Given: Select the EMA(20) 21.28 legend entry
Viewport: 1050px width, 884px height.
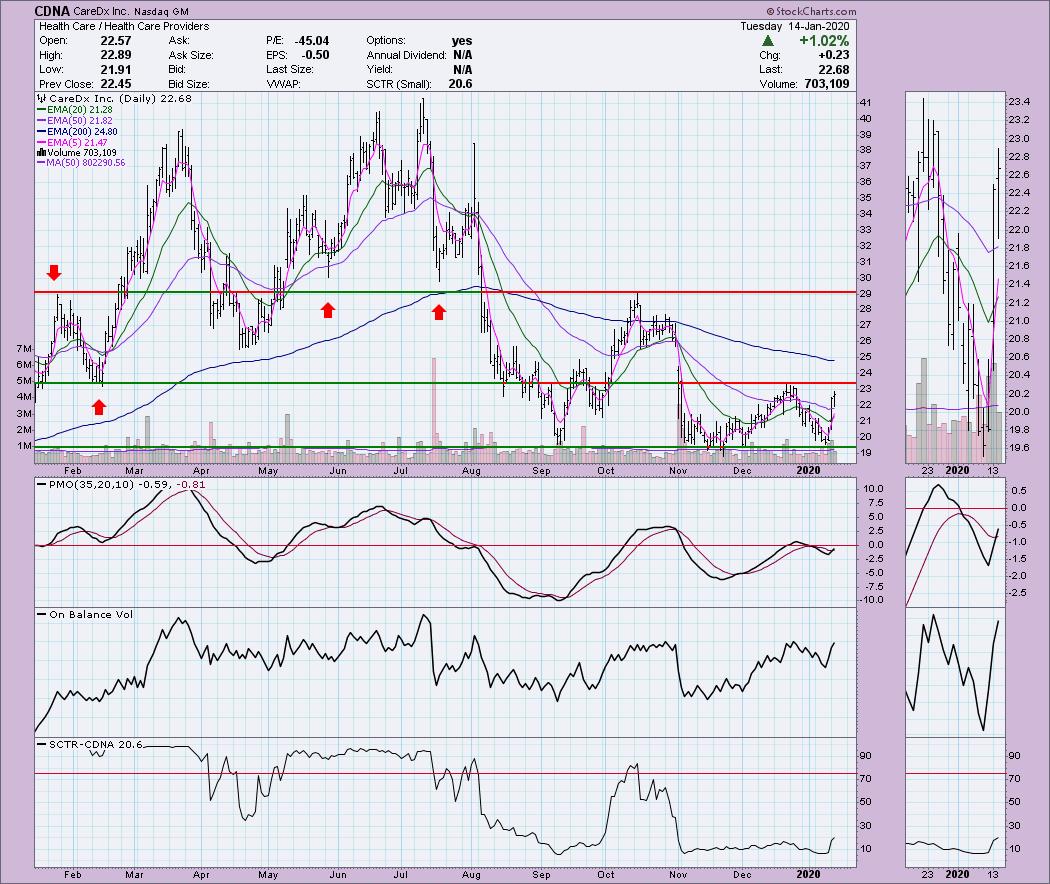Looking at the screenshot, I should click(75, 109).
